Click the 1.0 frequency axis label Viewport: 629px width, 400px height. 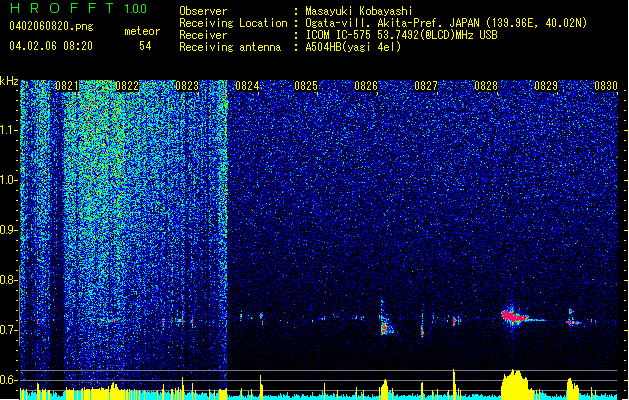point(9,180)
